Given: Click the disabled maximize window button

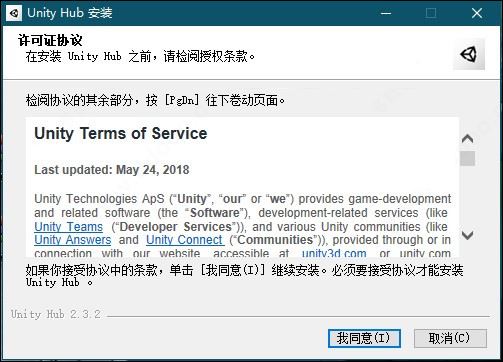Looking at the screenshot, I should 431,13.
